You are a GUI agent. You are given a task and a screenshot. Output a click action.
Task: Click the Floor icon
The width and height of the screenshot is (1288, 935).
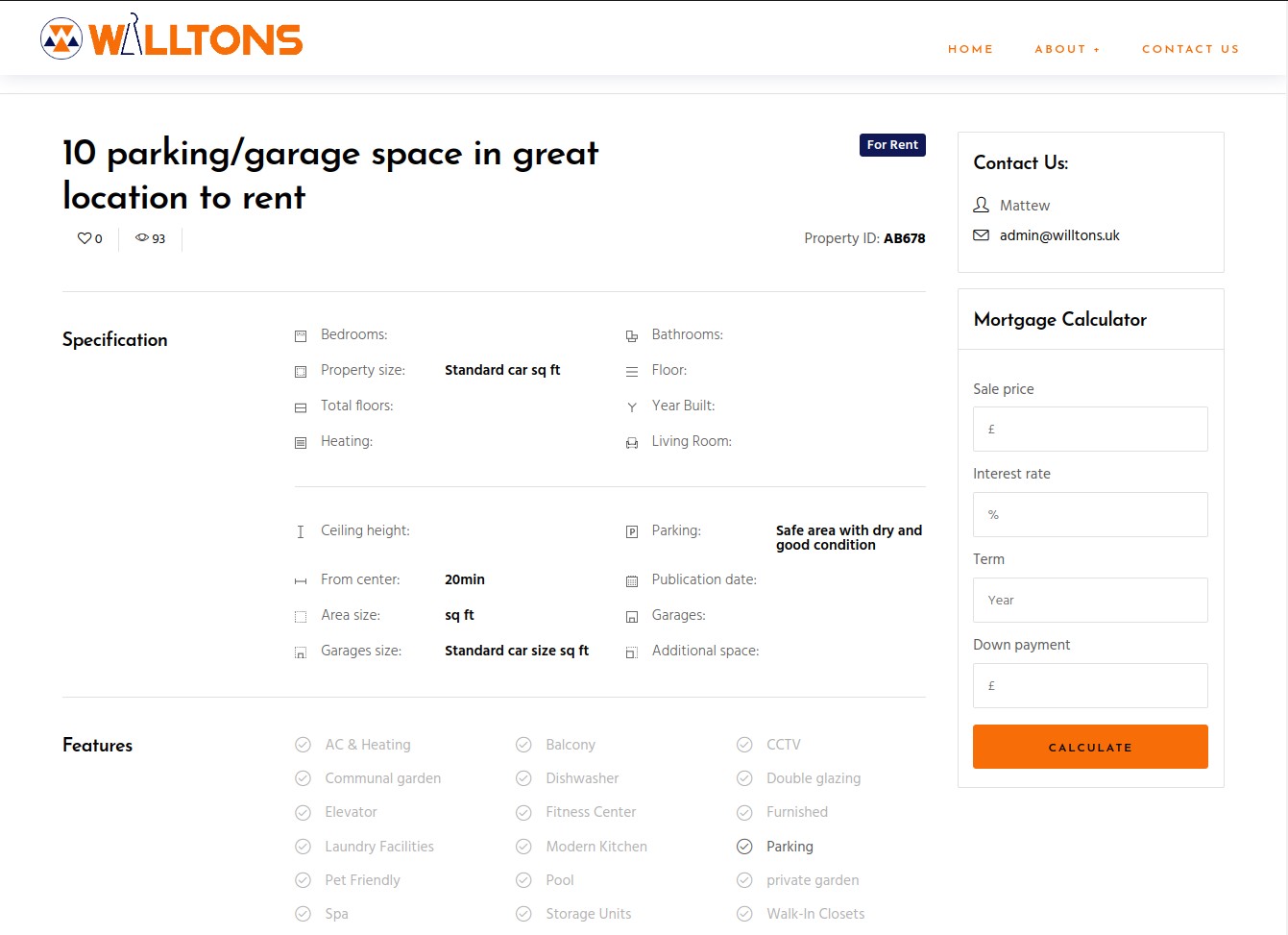click(632, 372)
